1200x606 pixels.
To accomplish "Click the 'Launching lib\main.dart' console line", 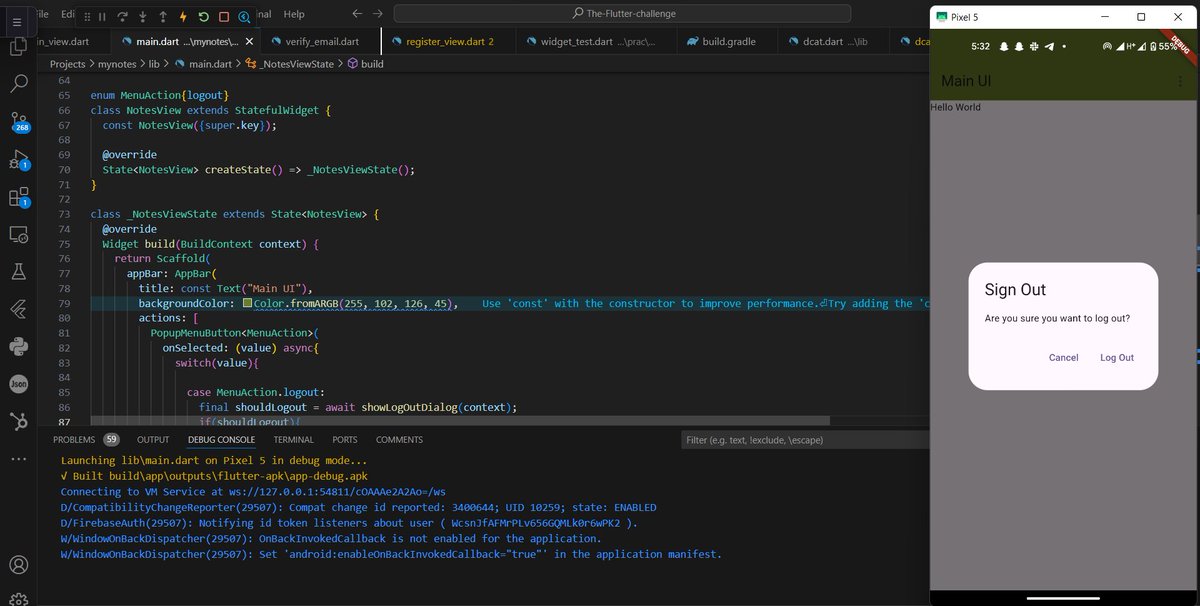I will [x=214, y=461].
